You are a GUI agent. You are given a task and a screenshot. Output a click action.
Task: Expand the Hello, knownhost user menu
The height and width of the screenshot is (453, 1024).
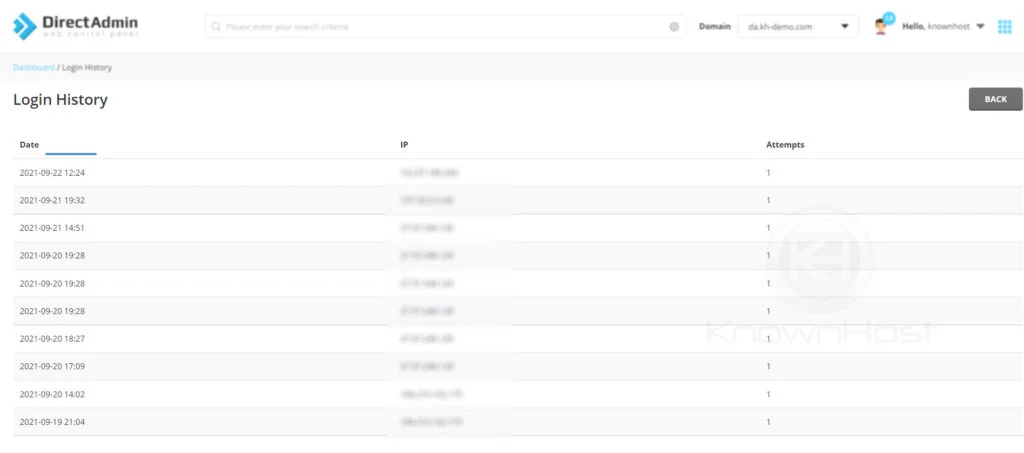943,27
